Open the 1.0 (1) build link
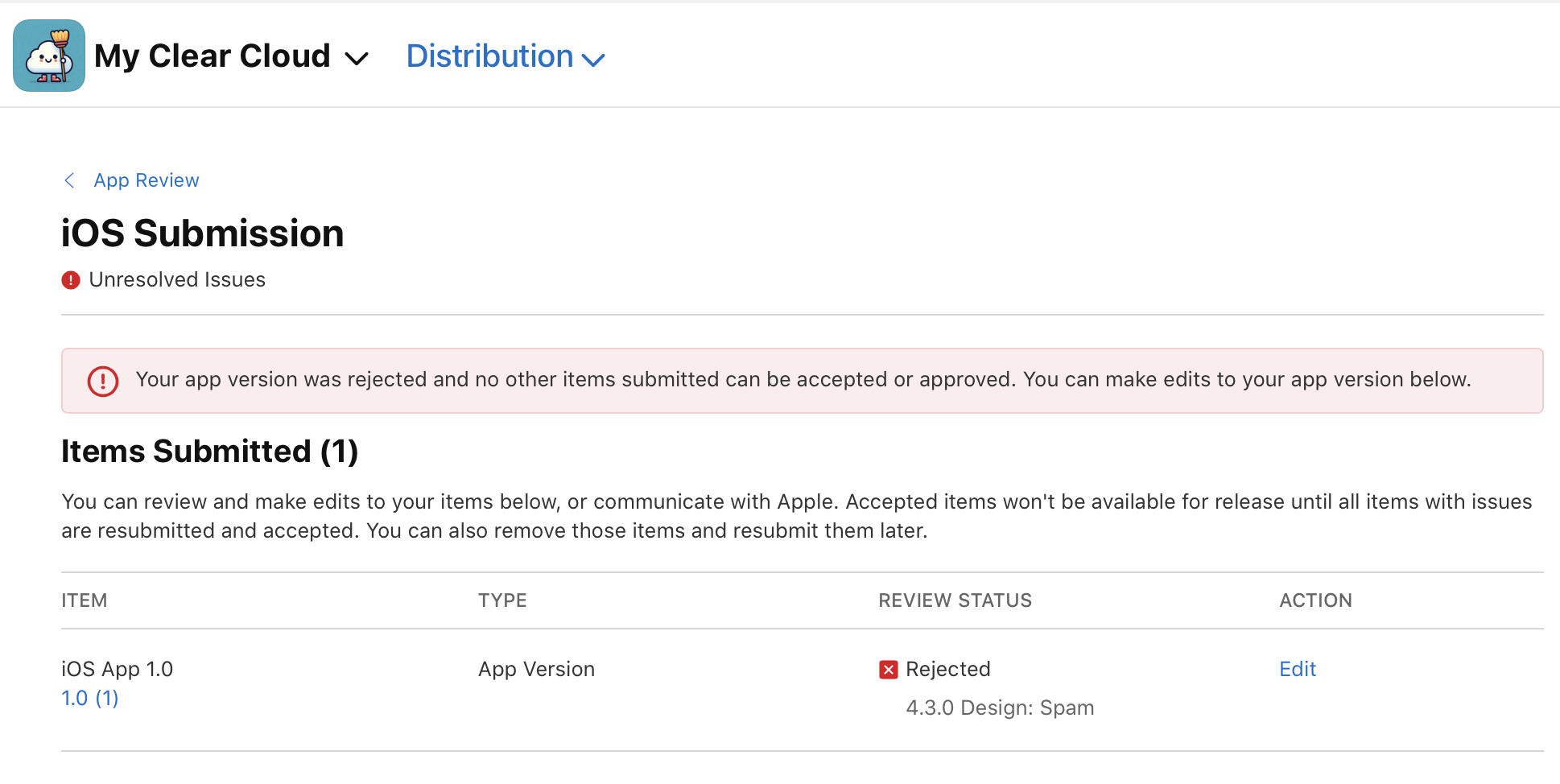1560x784 pixels. (90, 698)
